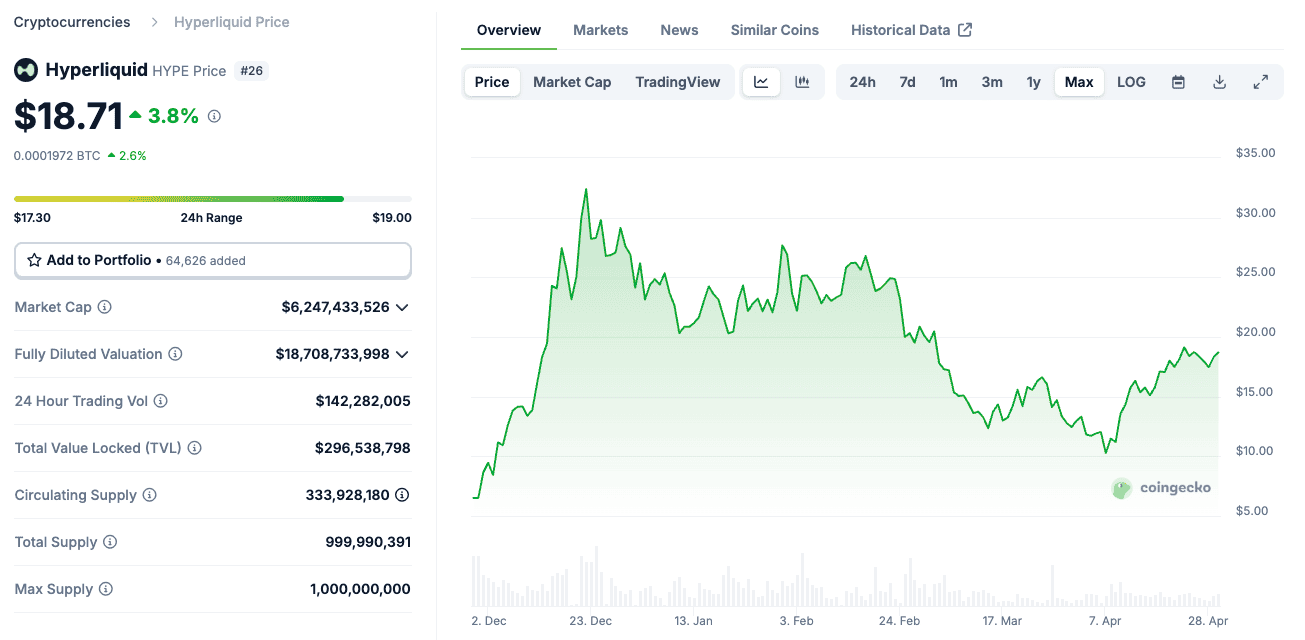Click info icon next to Circulating Supply value
The height and width of the screenshot is (640, 1305).
coord(402,495)
